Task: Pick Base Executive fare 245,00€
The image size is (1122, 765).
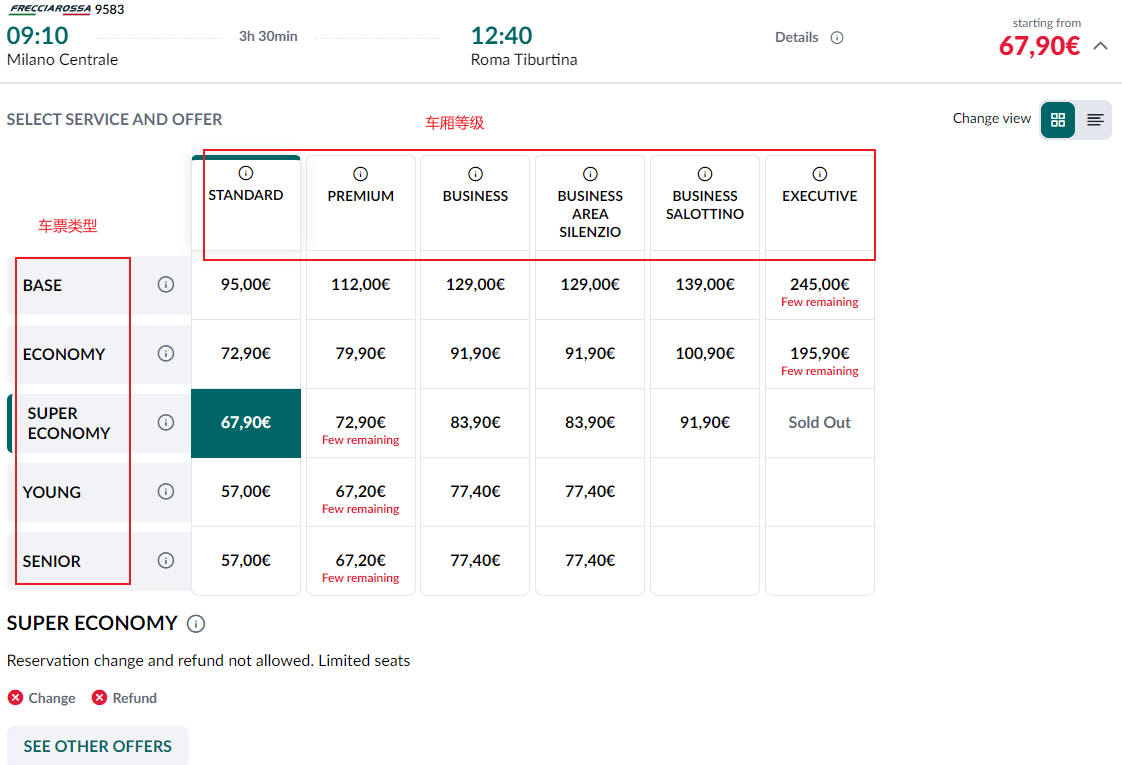Action: pyautogui.click(x=820, y=285)
